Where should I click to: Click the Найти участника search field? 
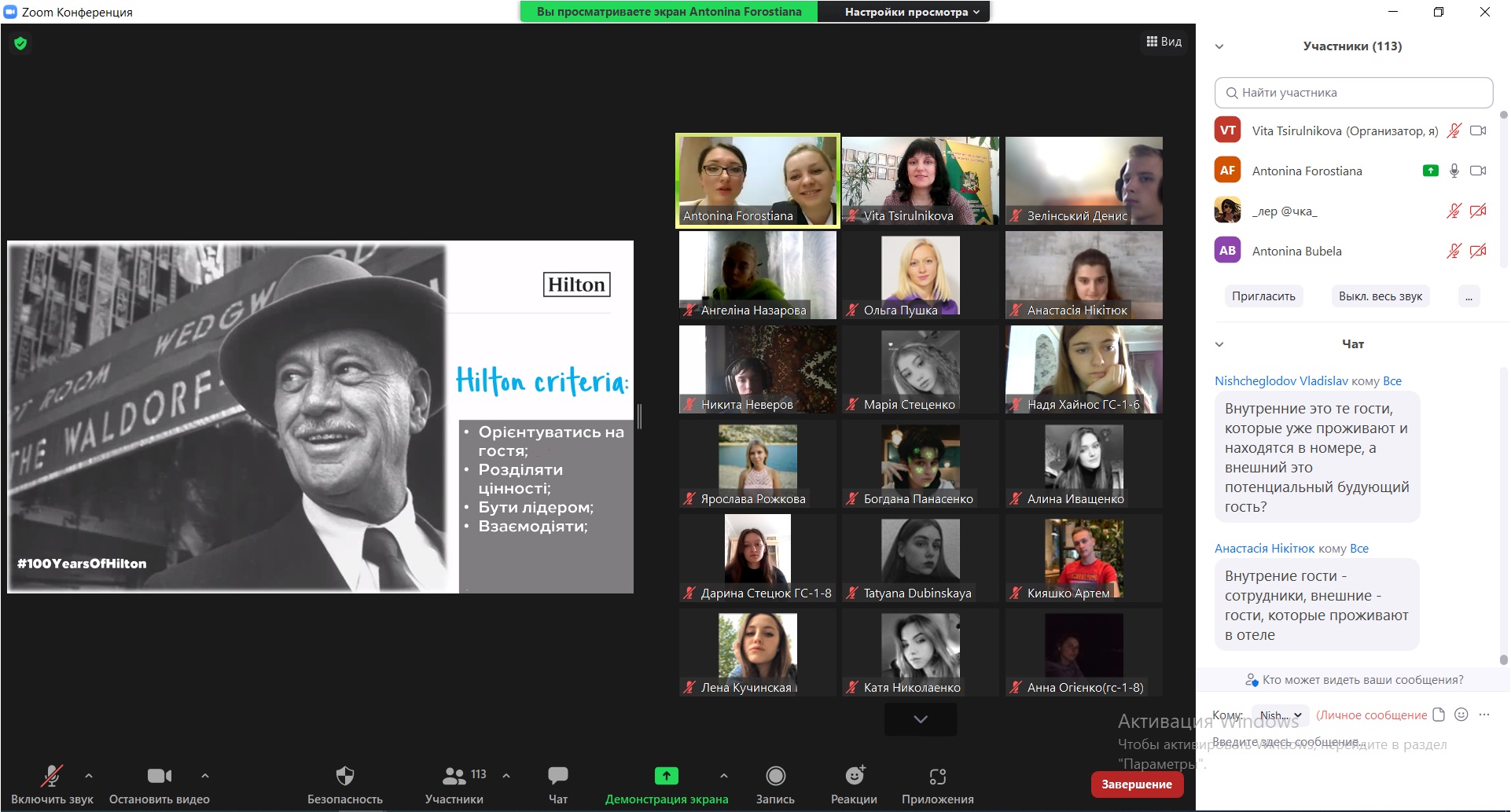pos(1354,93)
